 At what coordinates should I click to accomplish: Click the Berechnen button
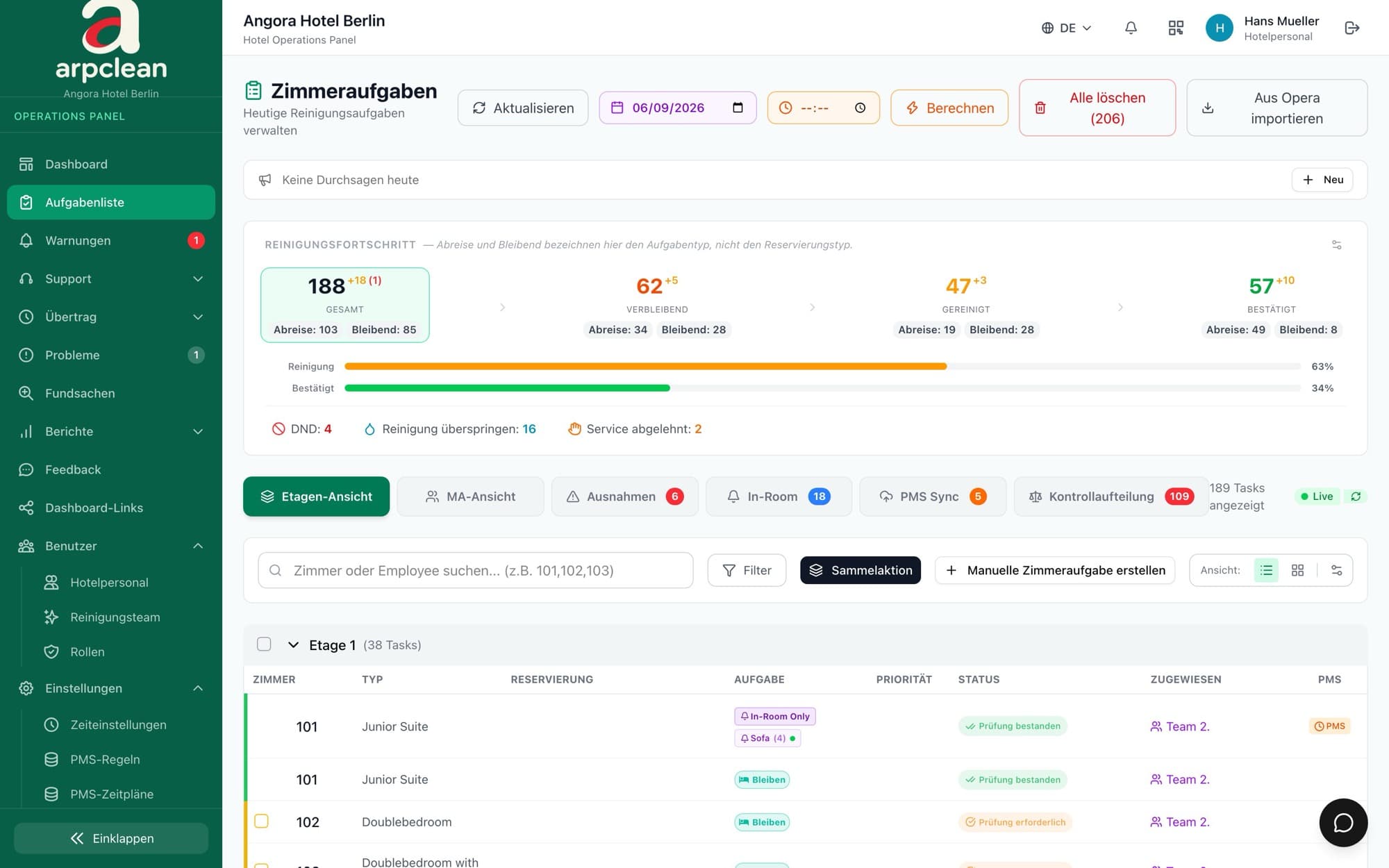[x=949, y=108]
